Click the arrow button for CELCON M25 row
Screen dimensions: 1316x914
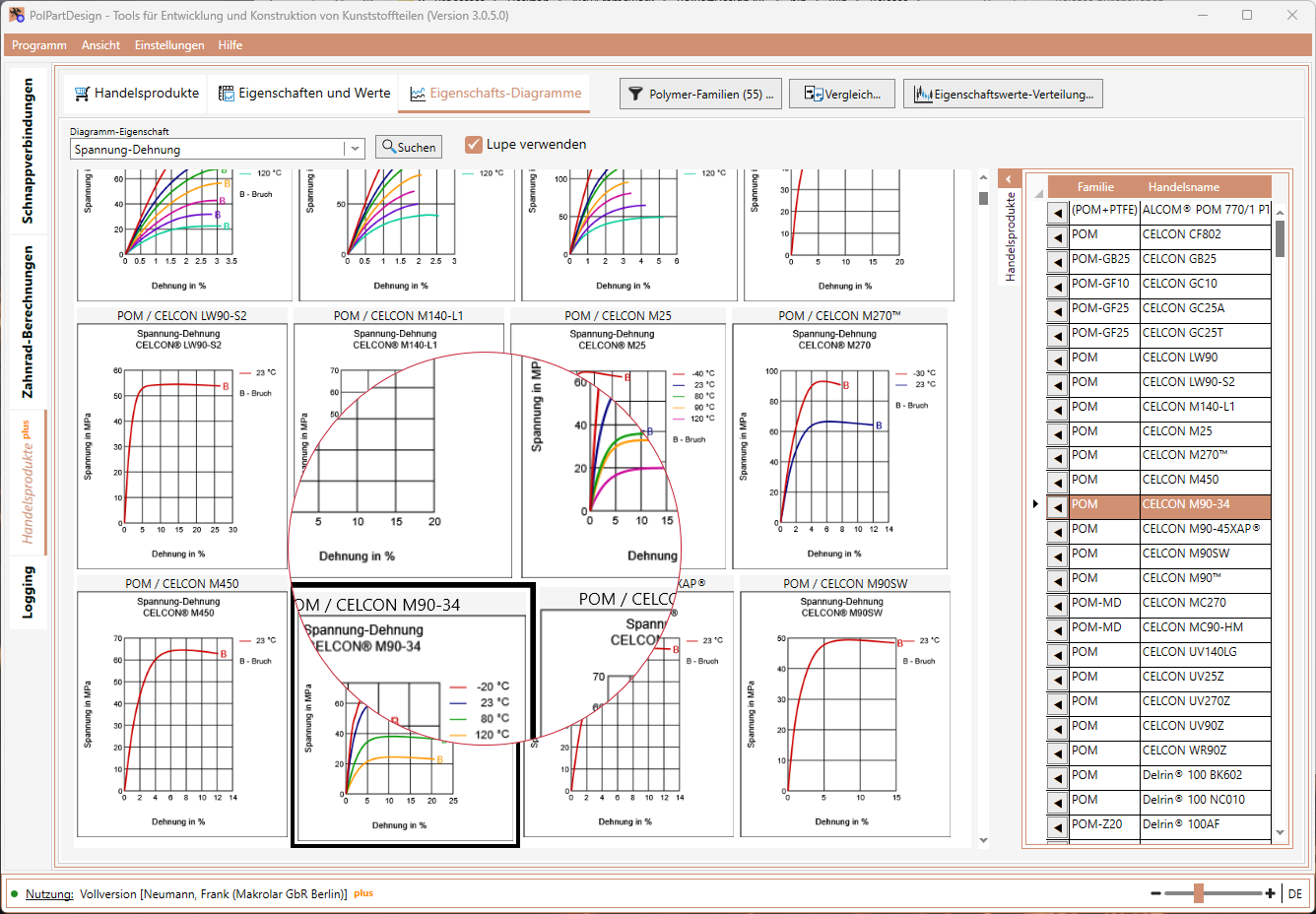(1058, 433)
